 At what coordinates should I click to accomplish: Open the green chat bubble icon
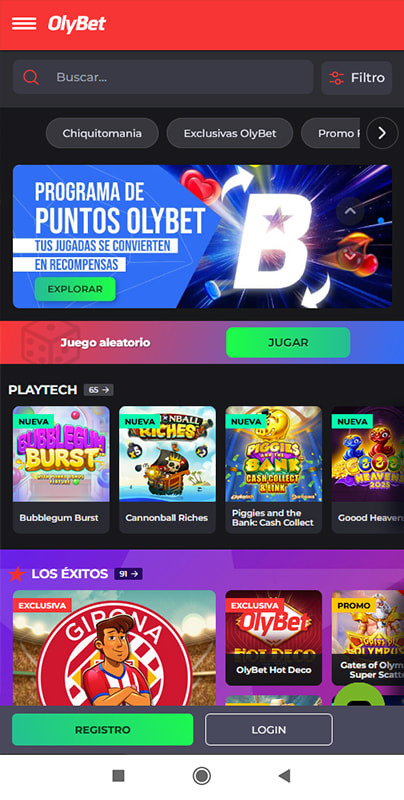(359, 696)
